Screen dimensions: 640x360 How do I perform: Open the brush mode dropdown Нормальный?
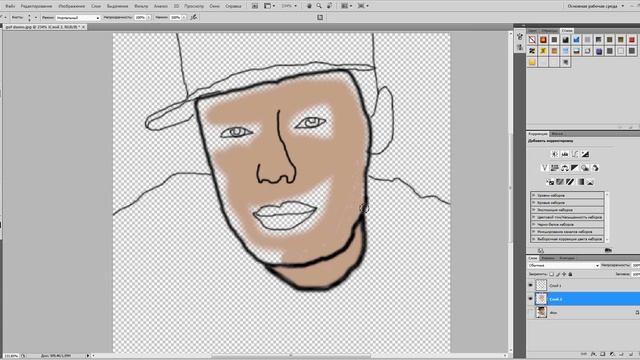[x=78, y=18]
